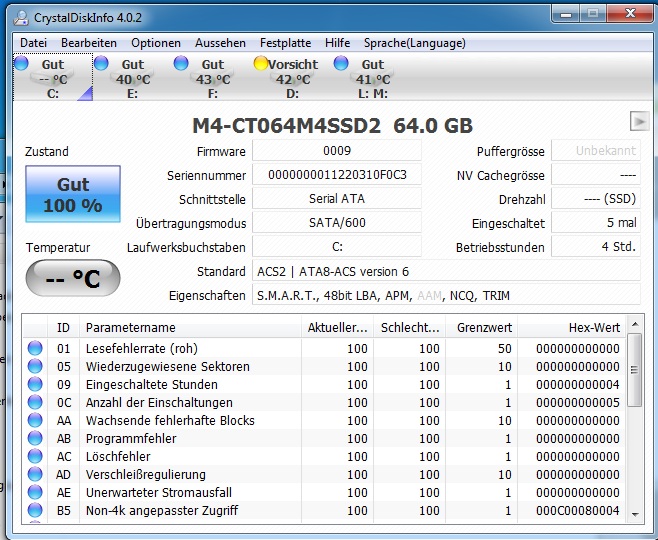Image resolution: width=658 pixels, height=540 pixels.
Task: Click the Schnittstelle field Serial ATA
Action: (337, 198)
